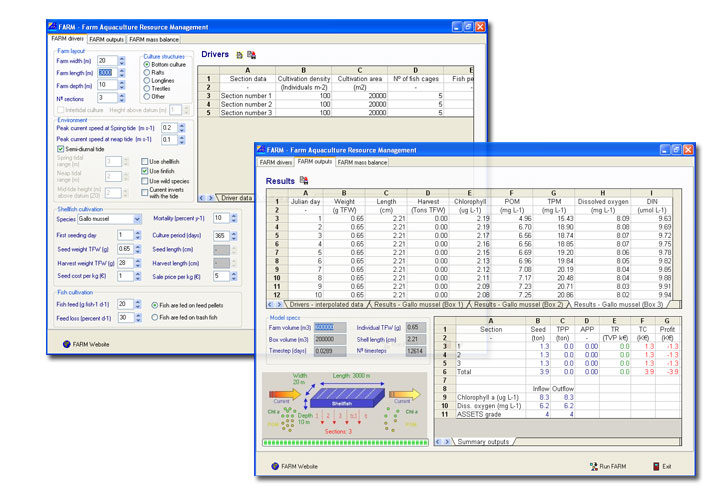Viewport: 720px width, 500px height.
Task: Click the Farm length input field
Action: pyautogui.click(x=107, y=73)
